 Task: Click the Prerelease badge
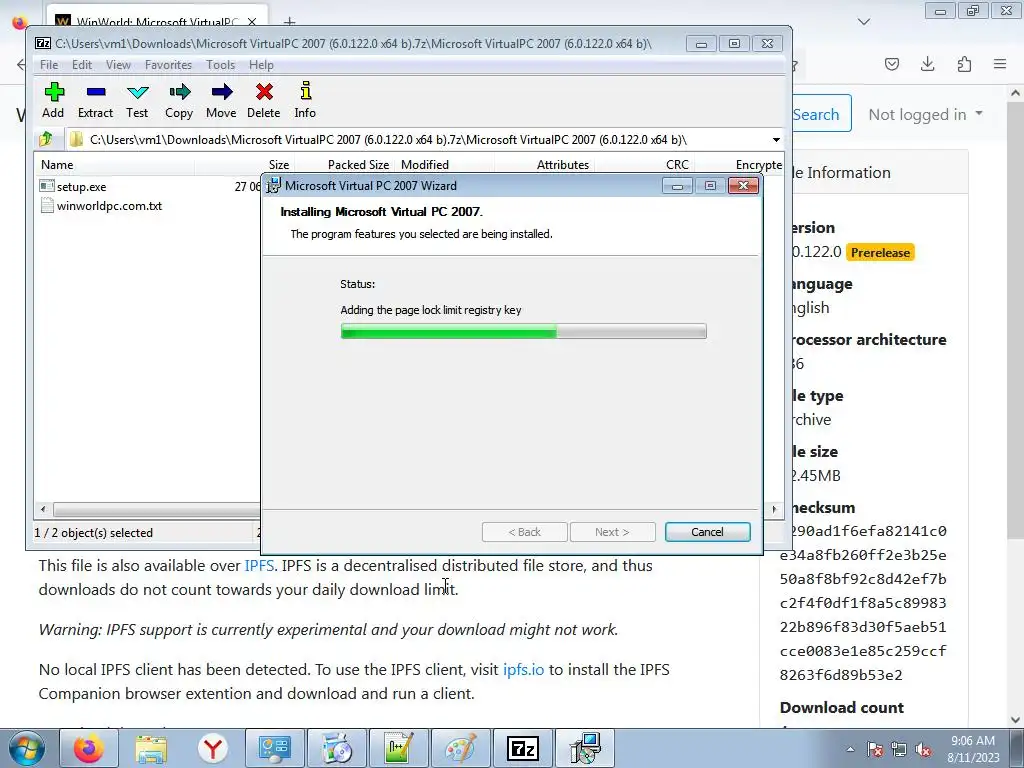[880, 252]
